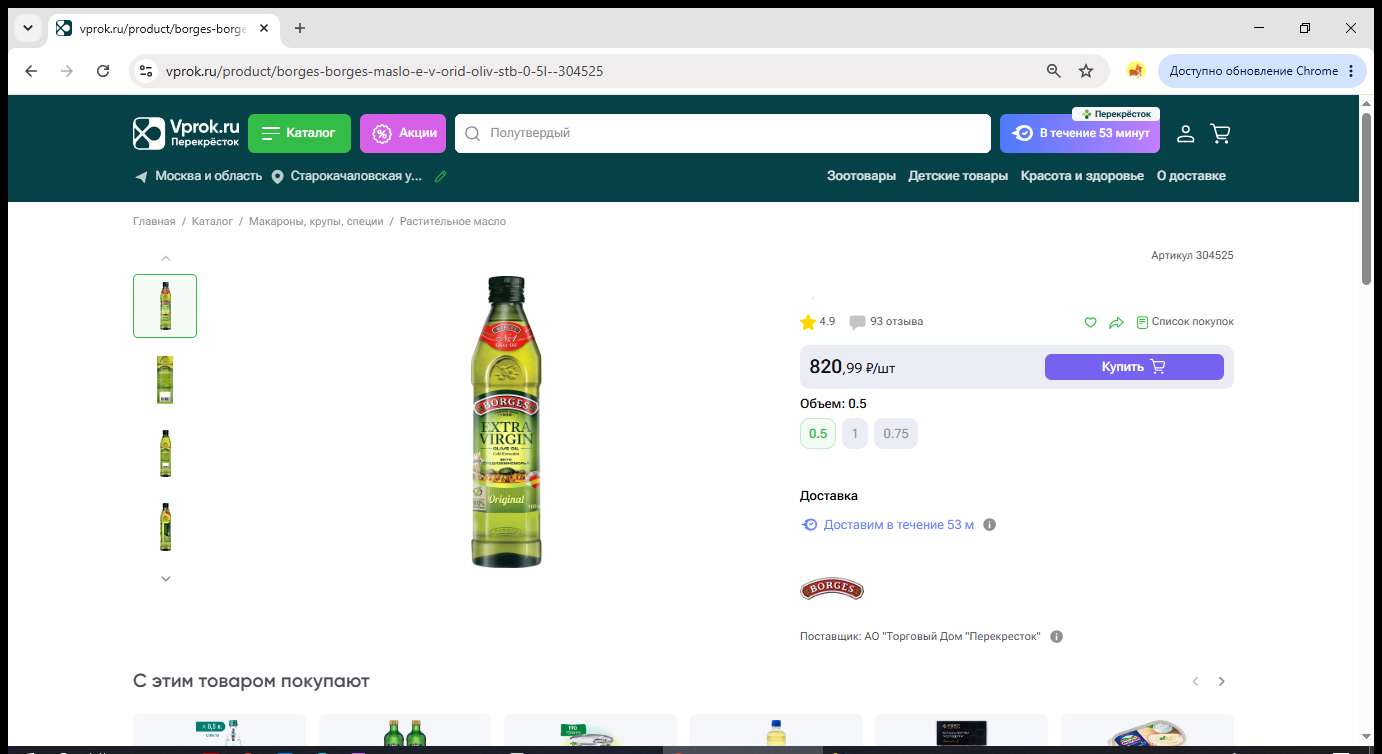Click the main Borges Extra Virgin bottle image
Image resolution: width=1382 pixels, height=754 pixels.
[x=508, y=421]
